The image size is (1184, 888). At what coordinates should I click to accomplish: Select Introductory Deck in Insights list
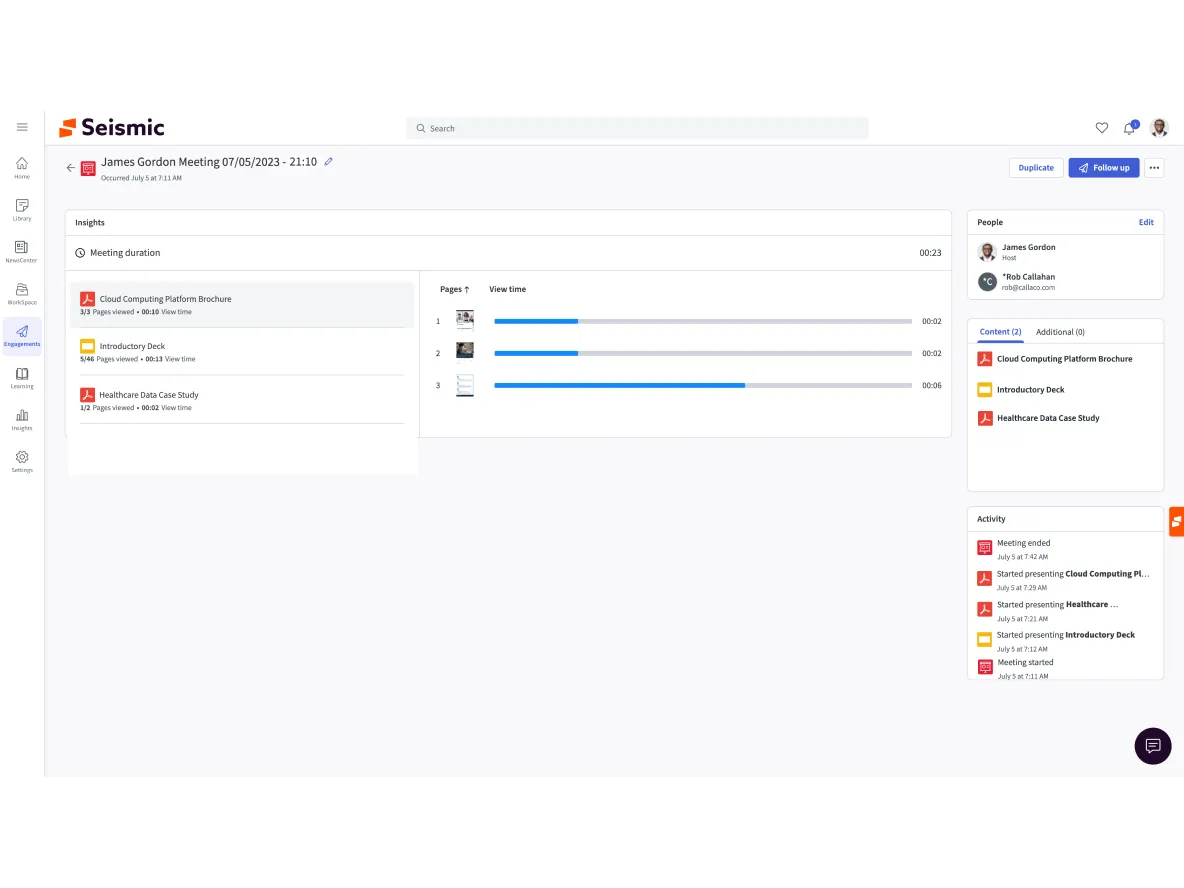click(242, 351)
